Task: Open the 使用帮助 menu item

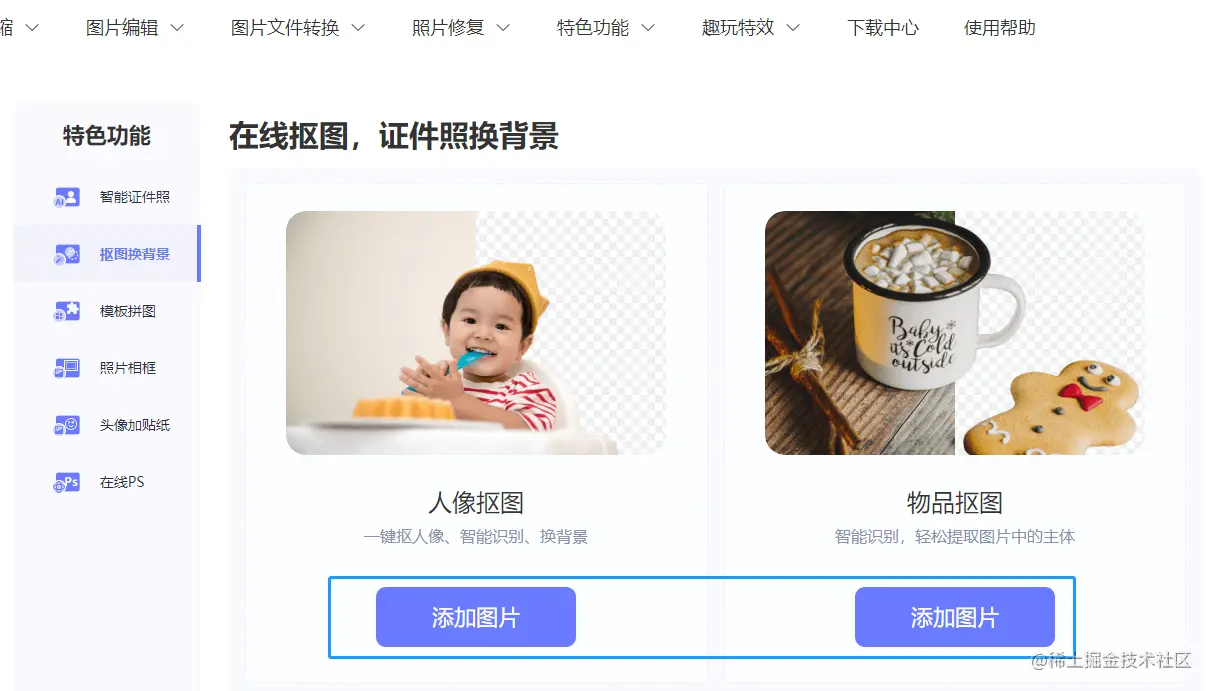Action: coord(1000,28)
